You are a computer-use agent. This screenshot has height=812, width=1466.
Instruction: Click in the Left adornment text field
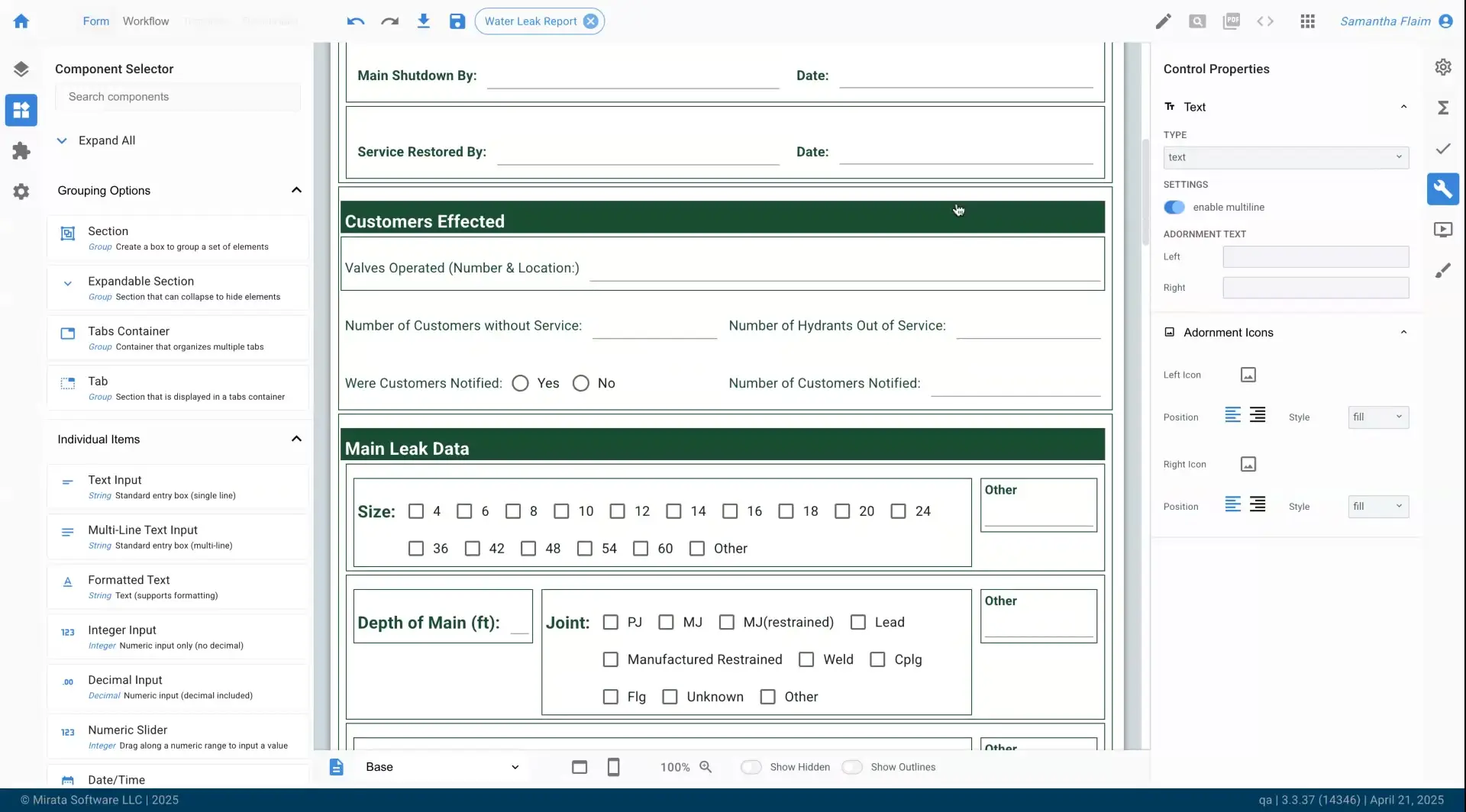pyautogui.click(x=1316, y=257)
